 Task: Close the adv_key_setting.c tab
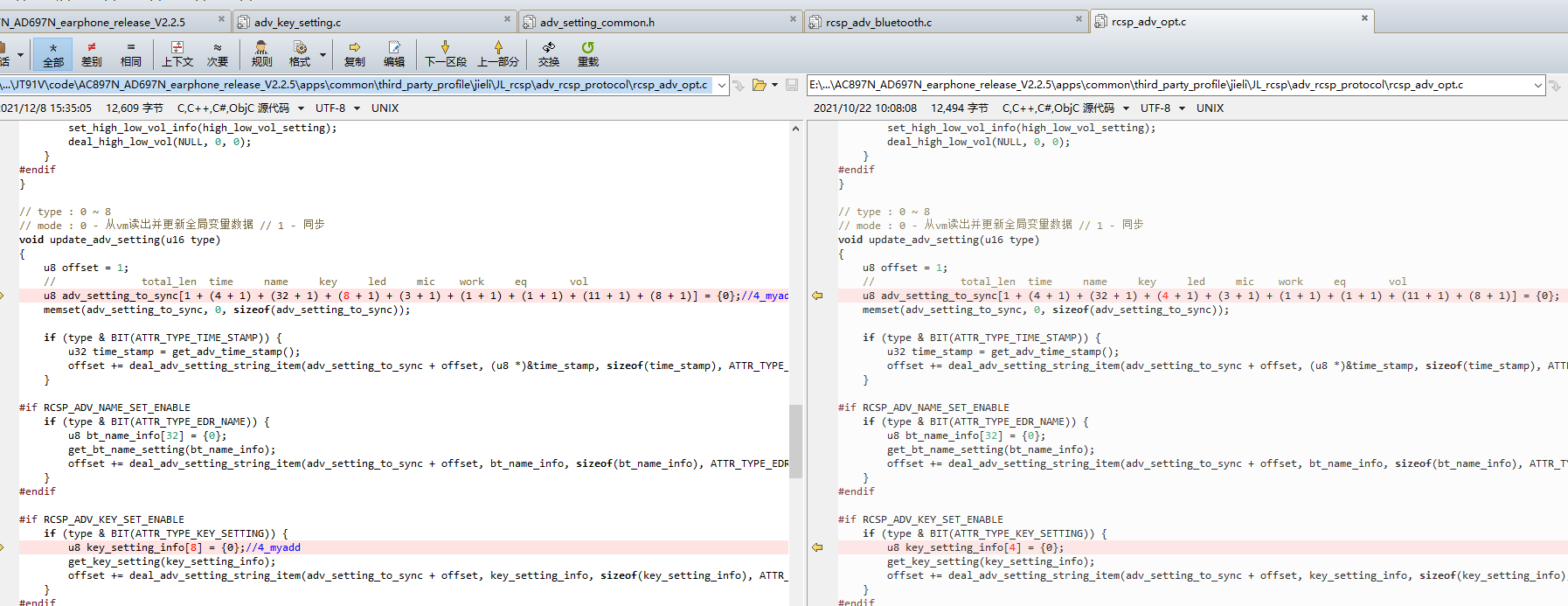click(x=508, y=18)
